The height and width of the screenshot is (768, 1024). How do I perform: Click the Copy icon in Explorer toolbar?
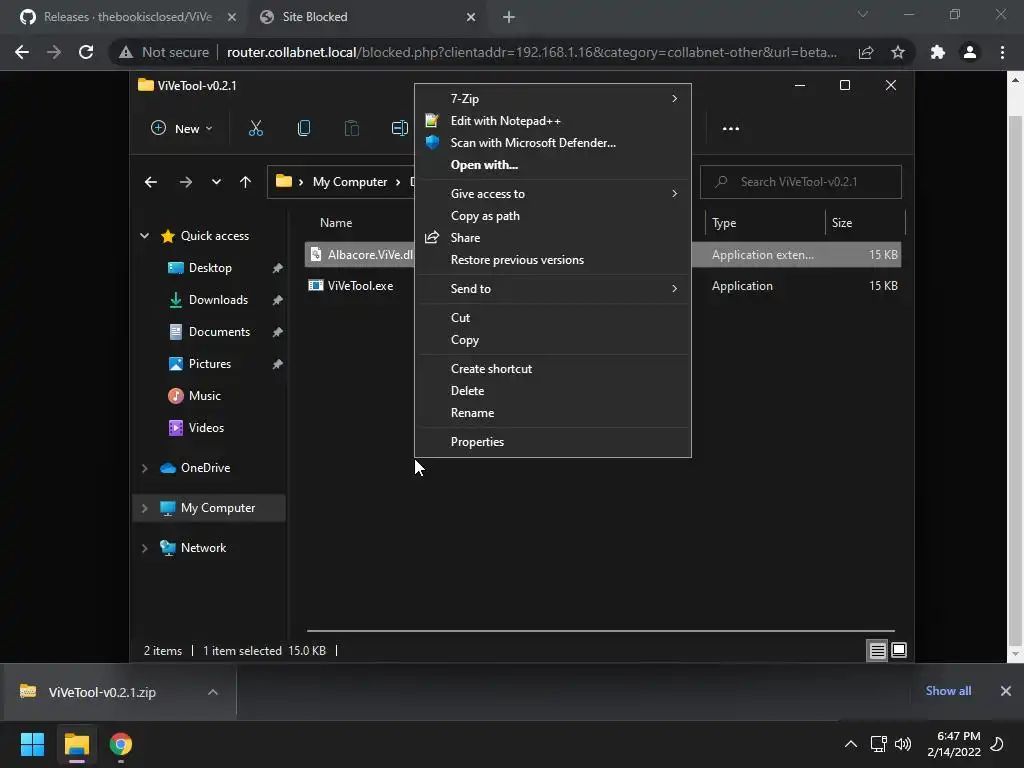(304, 129)
